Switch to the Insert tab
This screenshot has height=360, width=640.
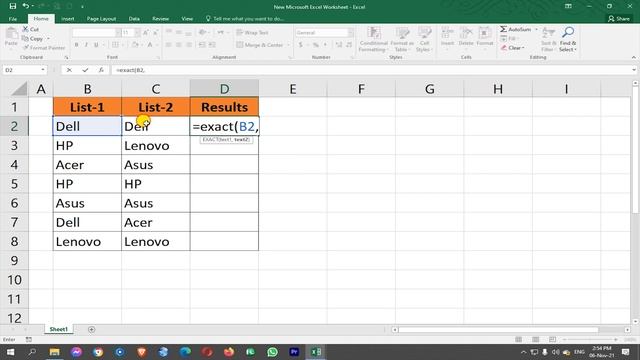click(68, 19)
